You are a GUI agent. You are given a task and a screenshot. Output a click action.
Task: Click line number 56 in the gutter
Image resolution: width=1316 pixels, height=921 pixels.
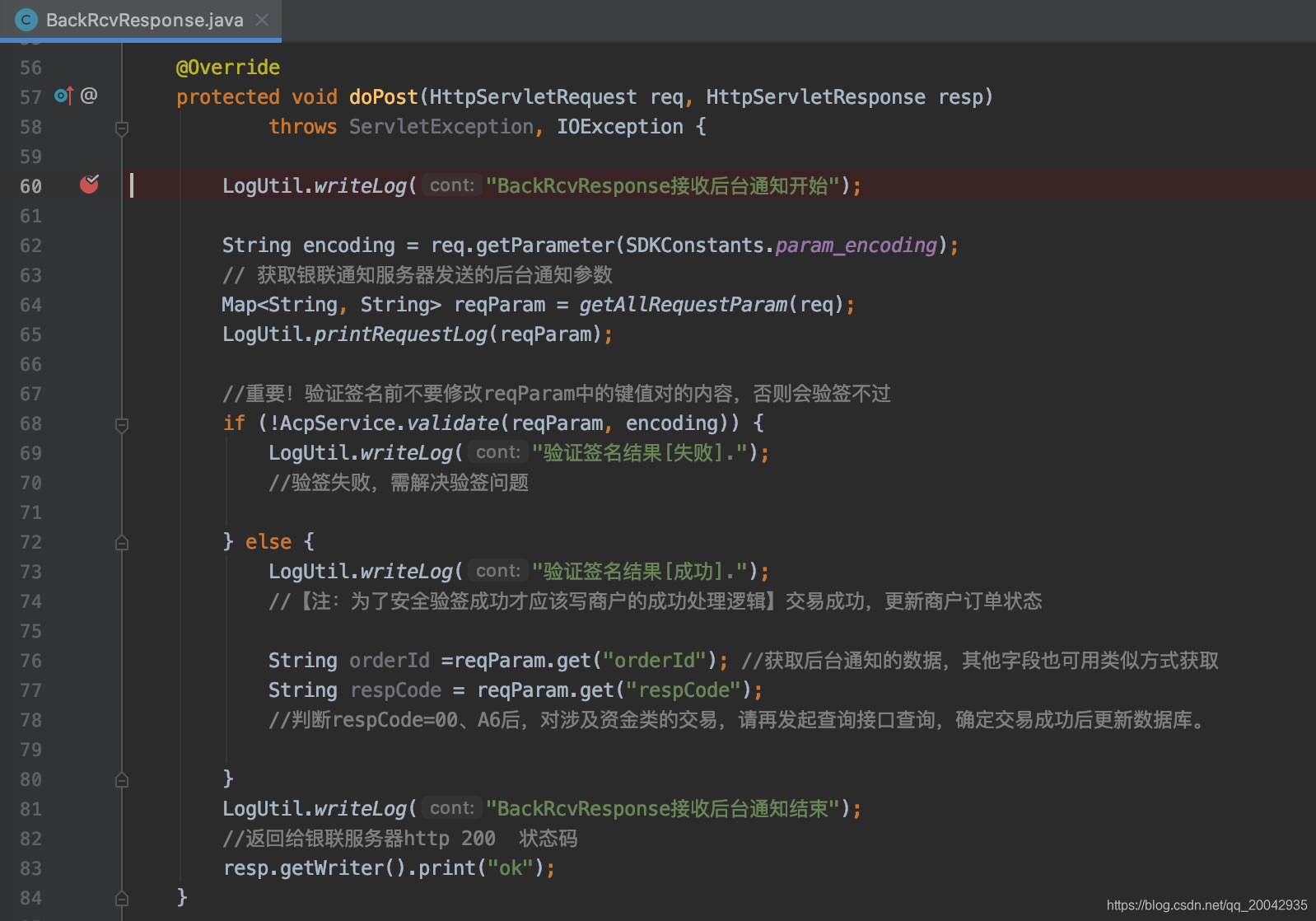[31, 68]
